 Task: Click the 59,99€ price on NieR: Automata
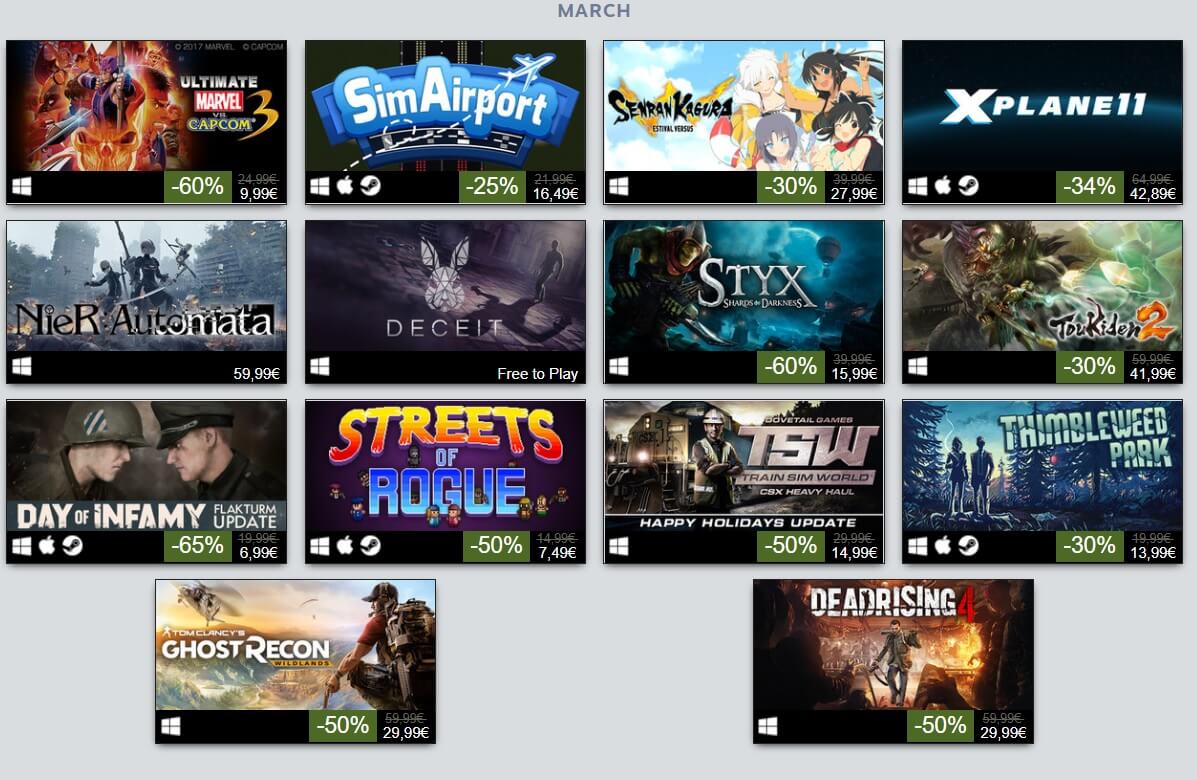click(256, 374)
